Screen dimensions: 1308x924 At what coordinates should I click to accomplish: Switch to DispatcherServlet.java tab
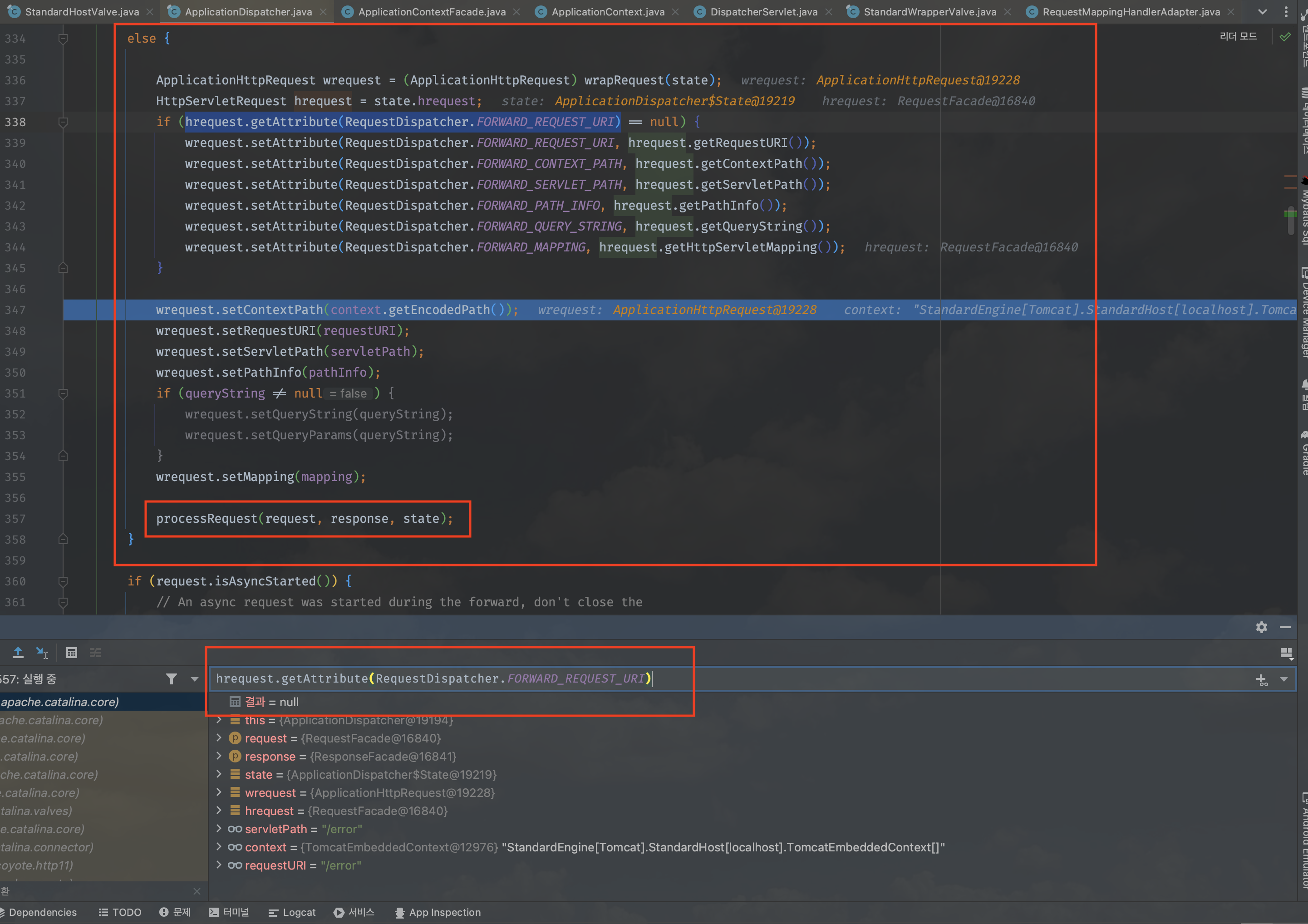pos(763,11)
